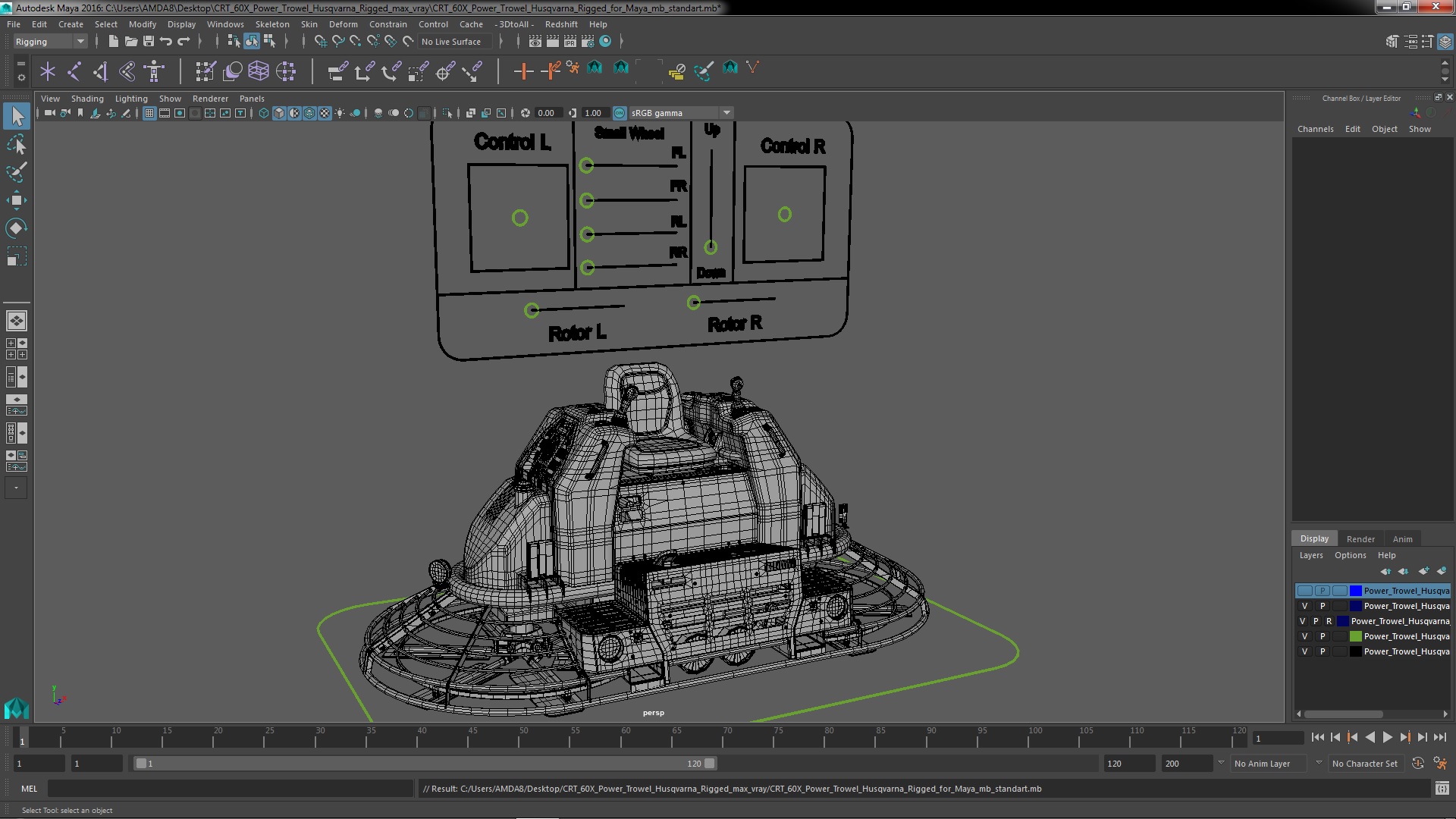1456x819 pixels.
Task: Activate the Rotate tool in the tool box
Action: tap(17, 228)
